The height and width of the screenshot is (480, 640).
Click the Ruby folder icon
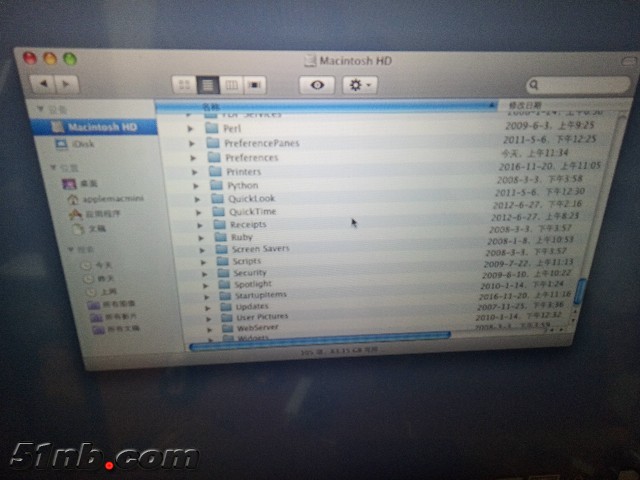click(221, 237)
